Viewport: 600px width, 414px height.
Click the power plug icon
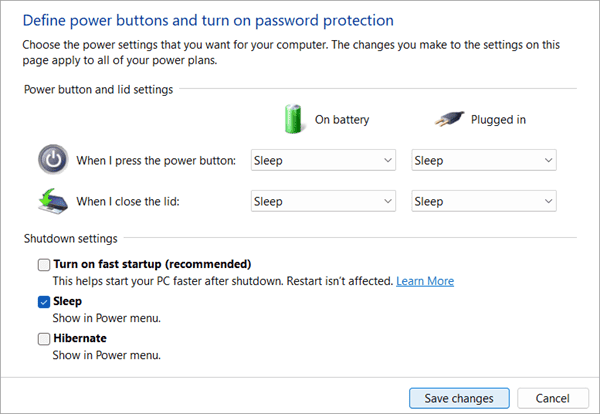451,119
